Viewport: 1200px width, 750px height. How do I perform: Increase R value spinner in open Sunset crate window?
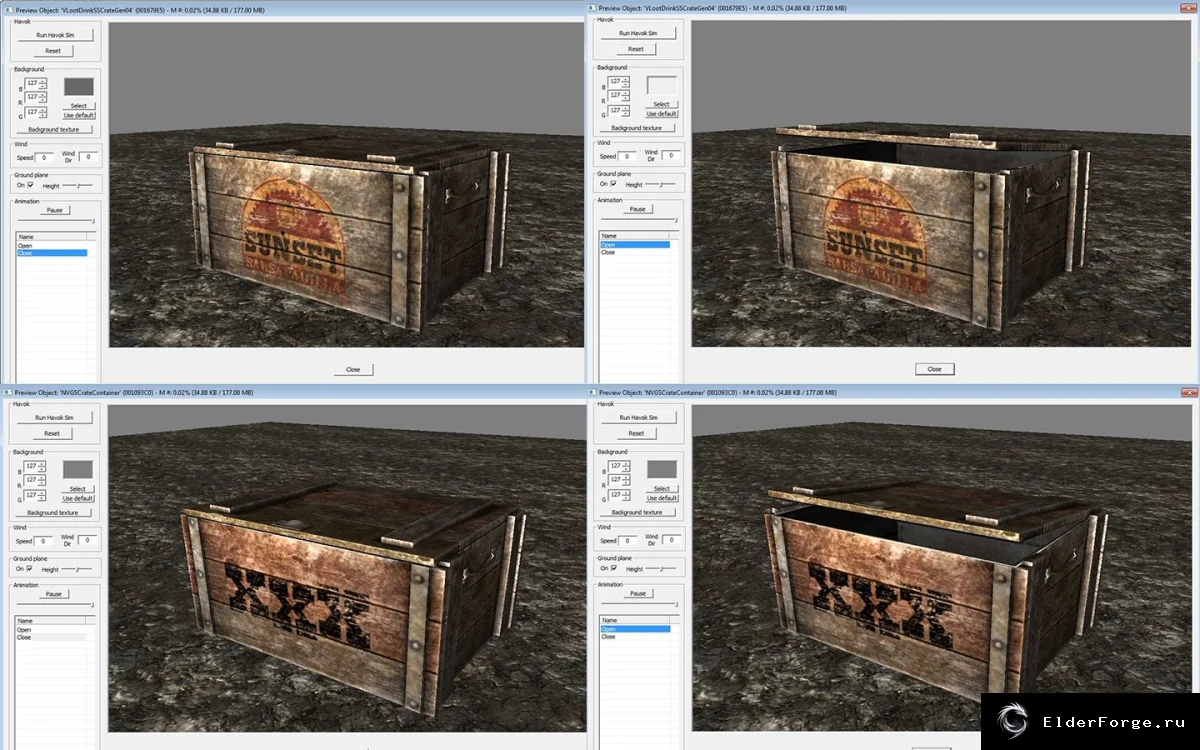[626, 92]
